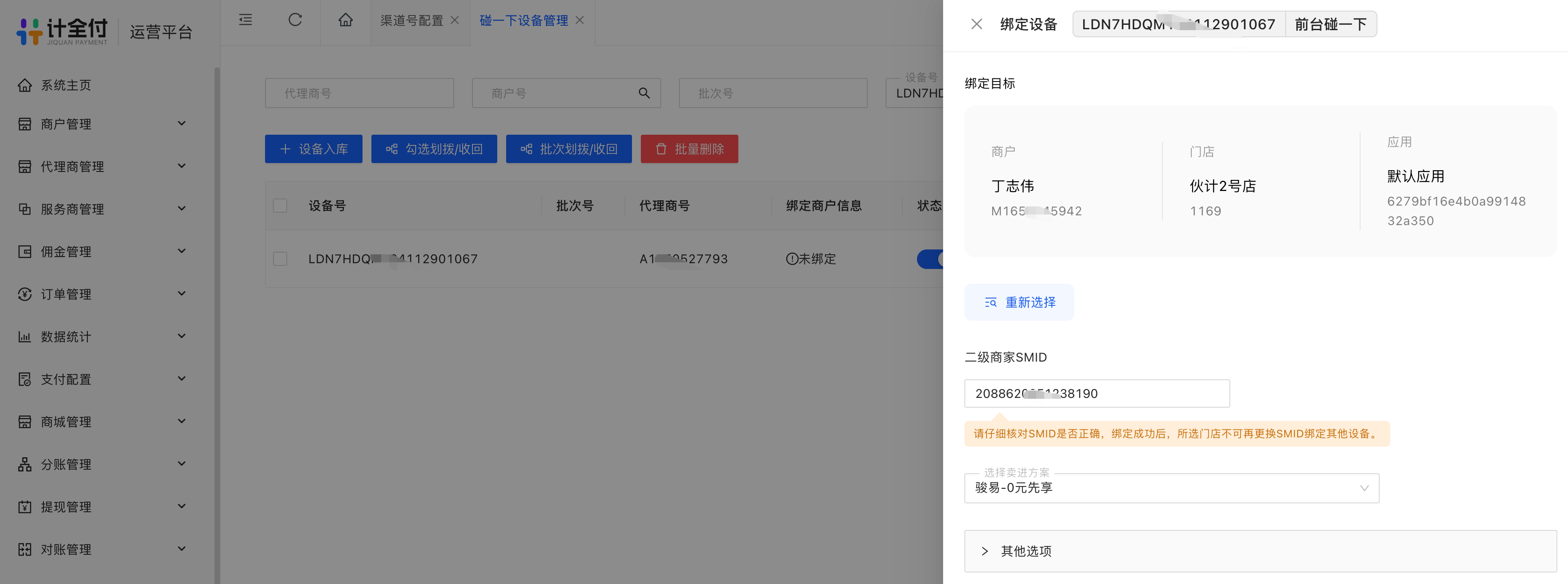1568x584 pixels.
Task: Collapse sidebar with menu fold icon
Action: (x=245, y=20)
